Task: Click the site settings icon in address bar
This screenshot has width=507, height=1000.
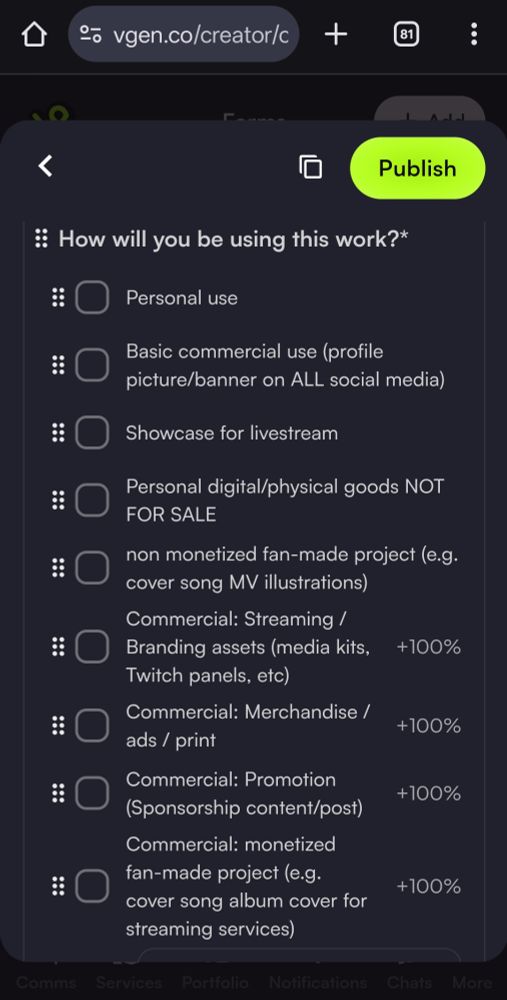Action: point(91,34)
